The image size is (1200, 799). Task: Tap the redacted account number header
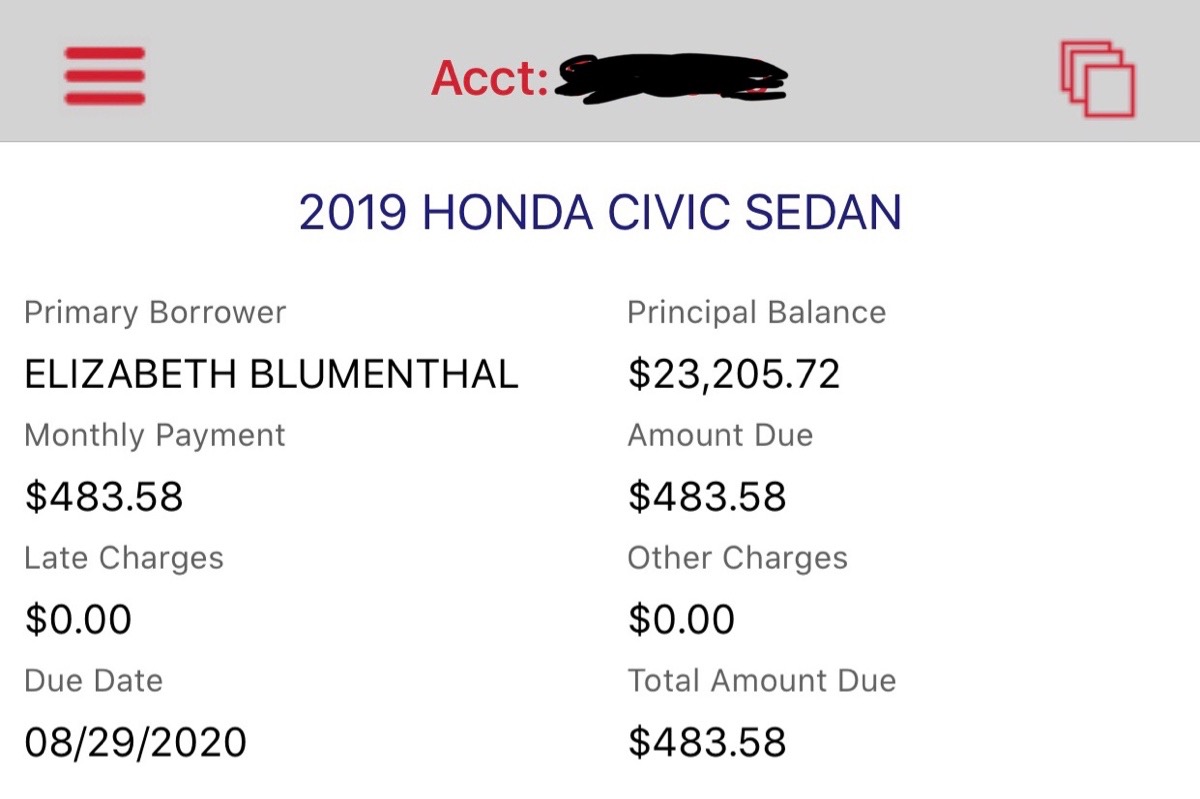click(x=610, y=78)
